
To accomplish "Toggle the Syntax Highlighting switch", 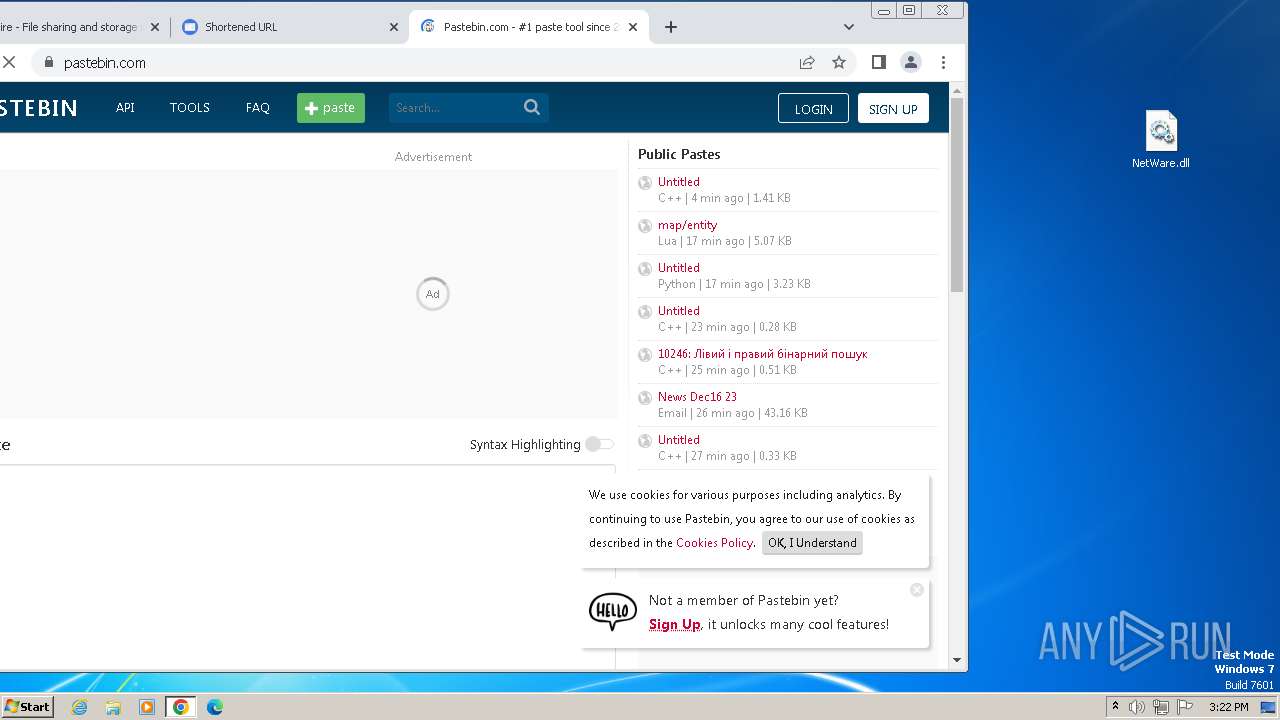I will 600,444.
